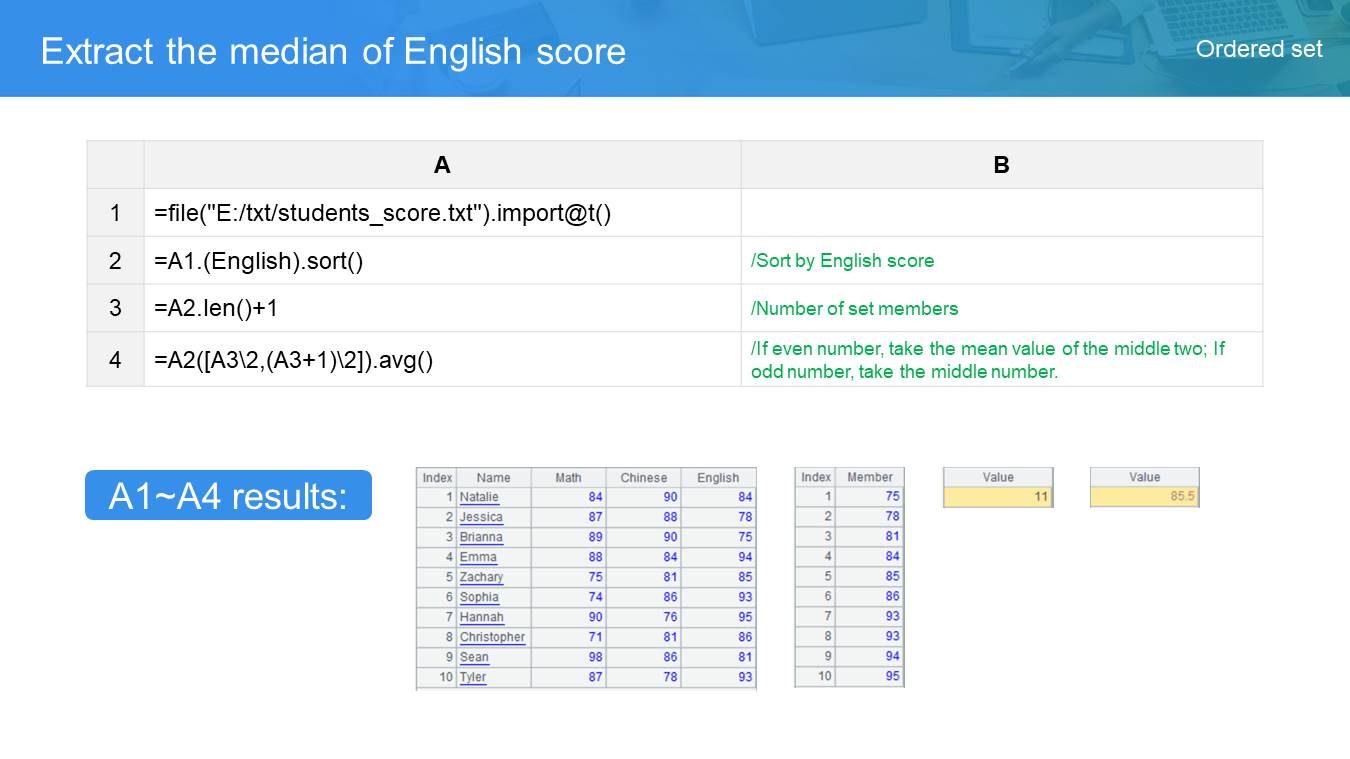
Task: Select the yellow value cell showing 11
Action: tap(997, 496)
